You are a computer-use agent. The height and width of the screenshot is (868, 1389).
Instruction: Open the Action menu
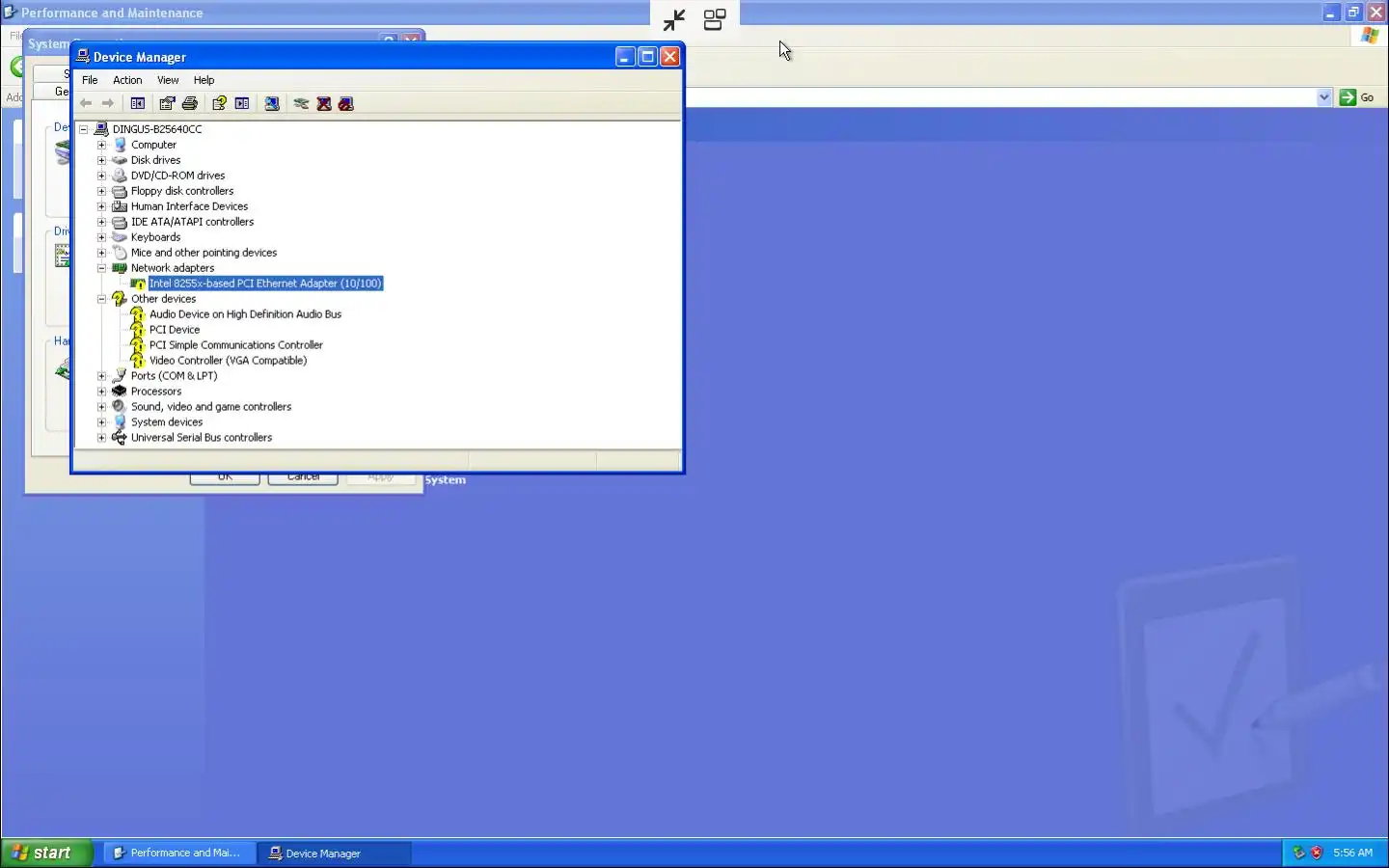127,80
